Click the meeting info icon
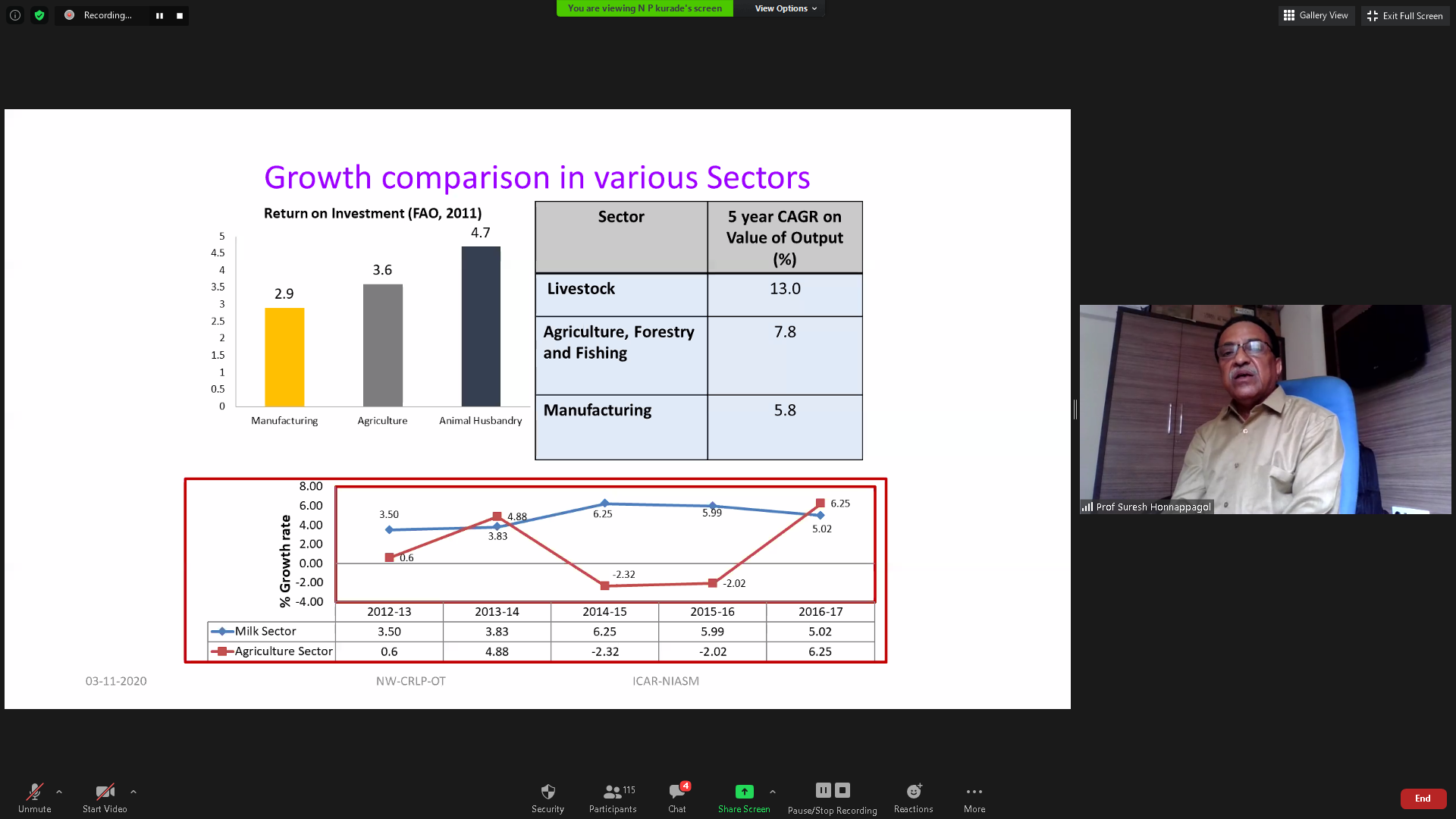 coord(15,15)
